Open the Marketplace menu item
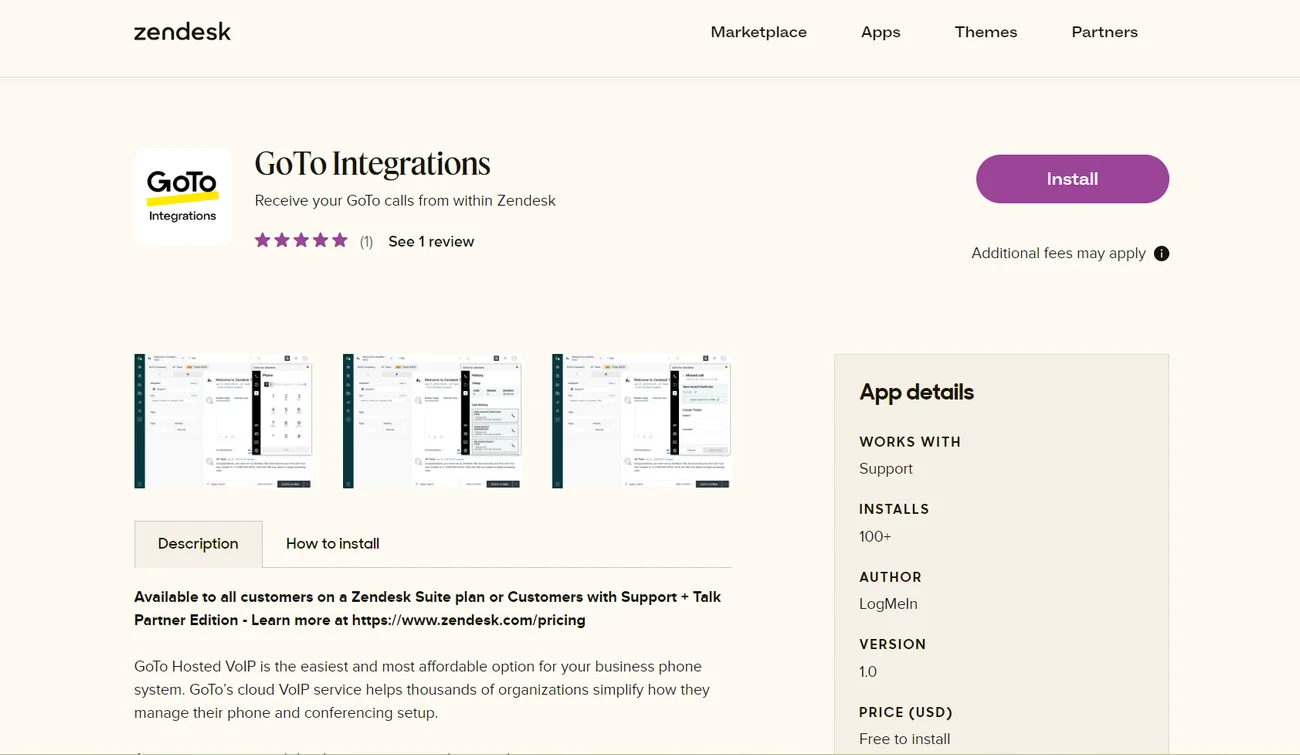The width and height of the screenshot is (1300, 755). coord(758,32)
